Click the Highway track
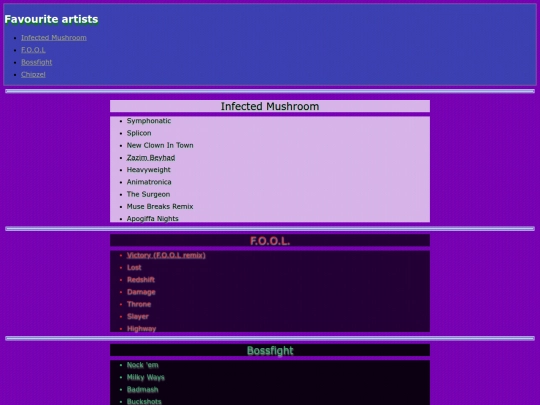 coord(141,329)
